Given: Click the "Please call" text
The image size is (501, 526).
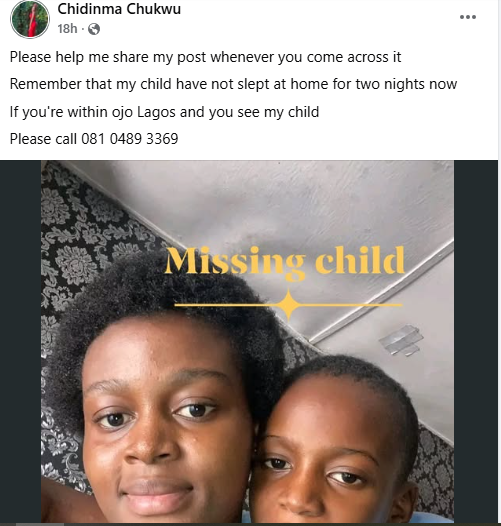Looking at the screenshot, I should tap(43, 139).
